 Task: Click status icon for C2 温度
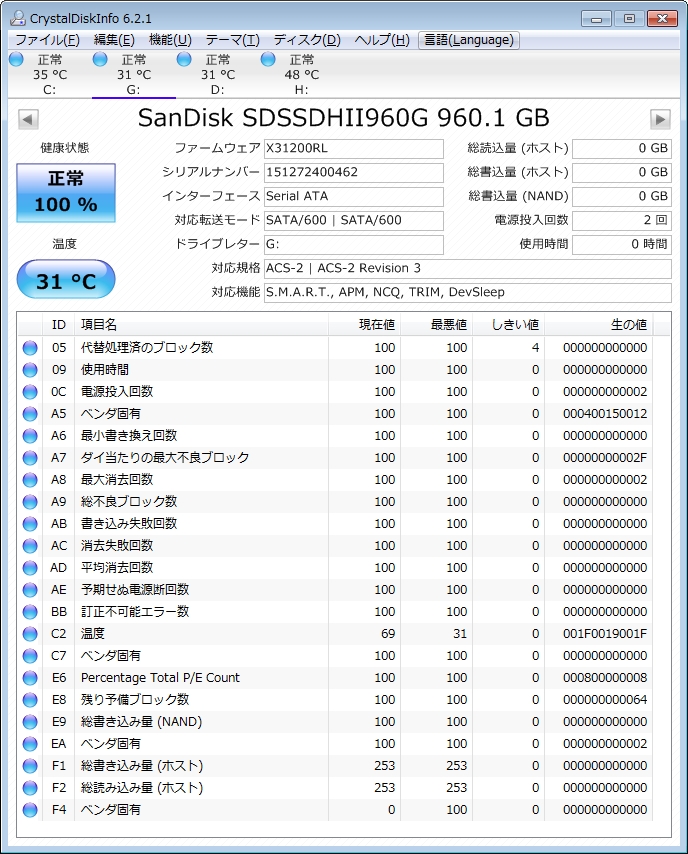click(30, 634)
